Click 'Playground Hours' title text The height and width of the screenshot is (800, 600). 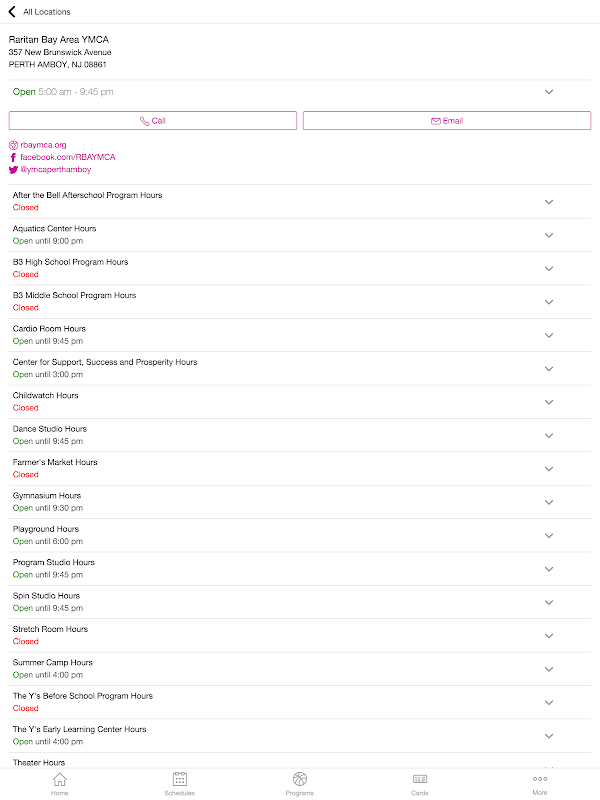point(46,529)
